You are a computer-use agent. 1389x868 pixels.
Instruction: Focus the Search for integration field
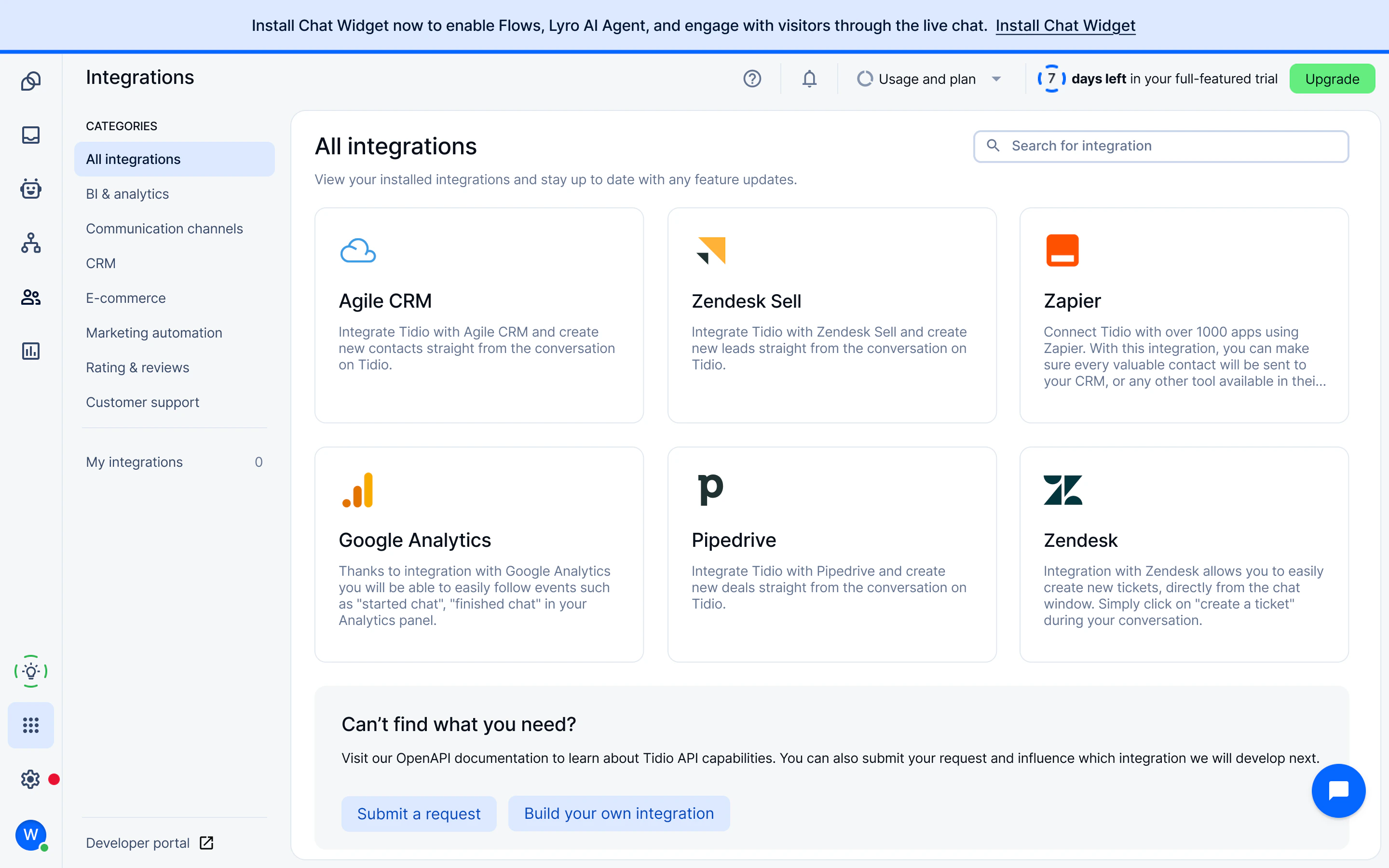click(1161, 146)
